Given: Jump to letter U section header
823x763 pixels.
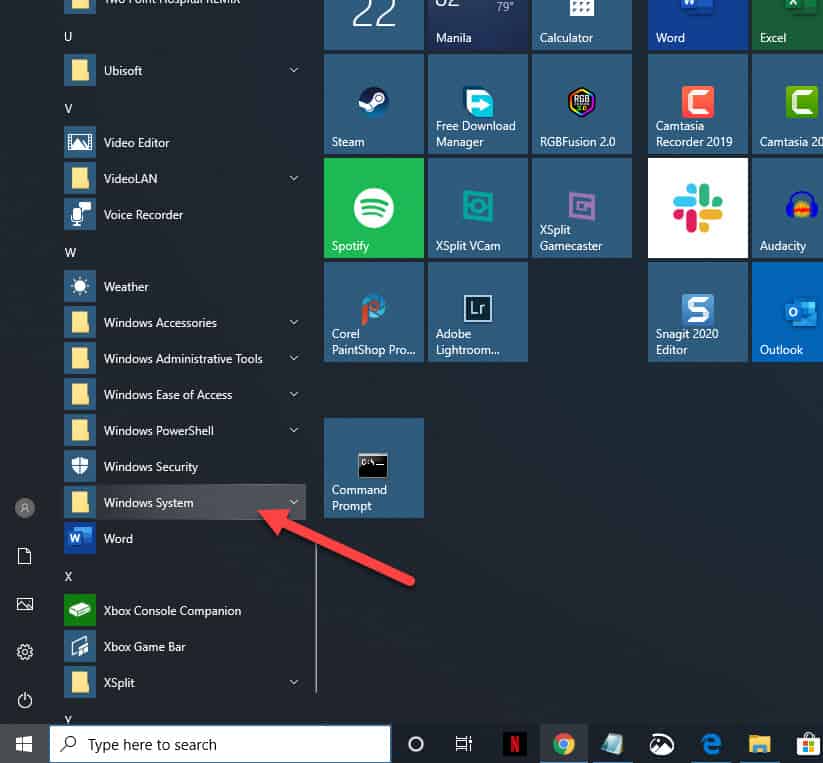Looking at the screenshot, I should point(68,37).
